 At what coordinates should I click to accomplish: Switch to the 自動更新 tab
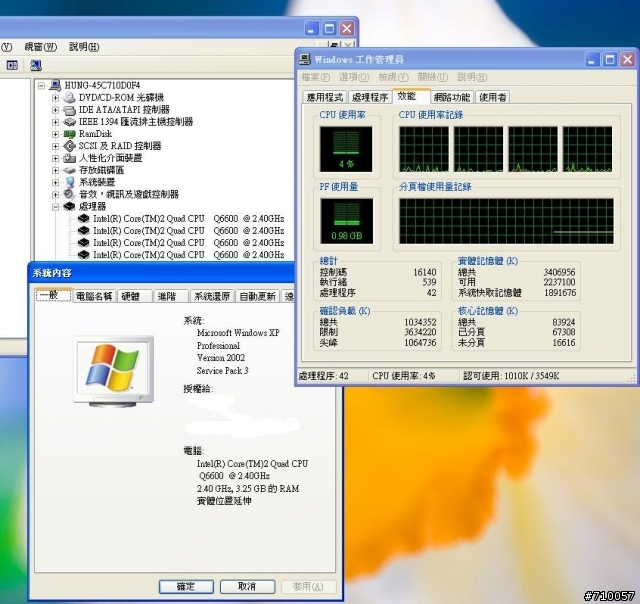pyautogui.click(x=257, y=296)
